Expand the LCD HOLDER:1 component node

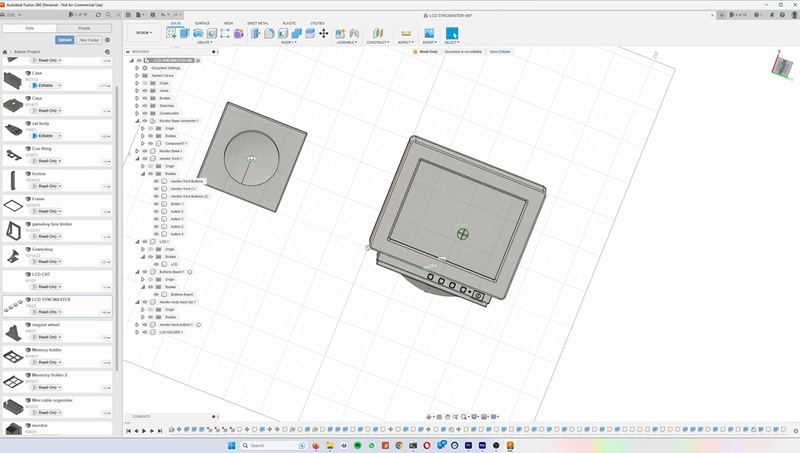click(x=137, y=332)
